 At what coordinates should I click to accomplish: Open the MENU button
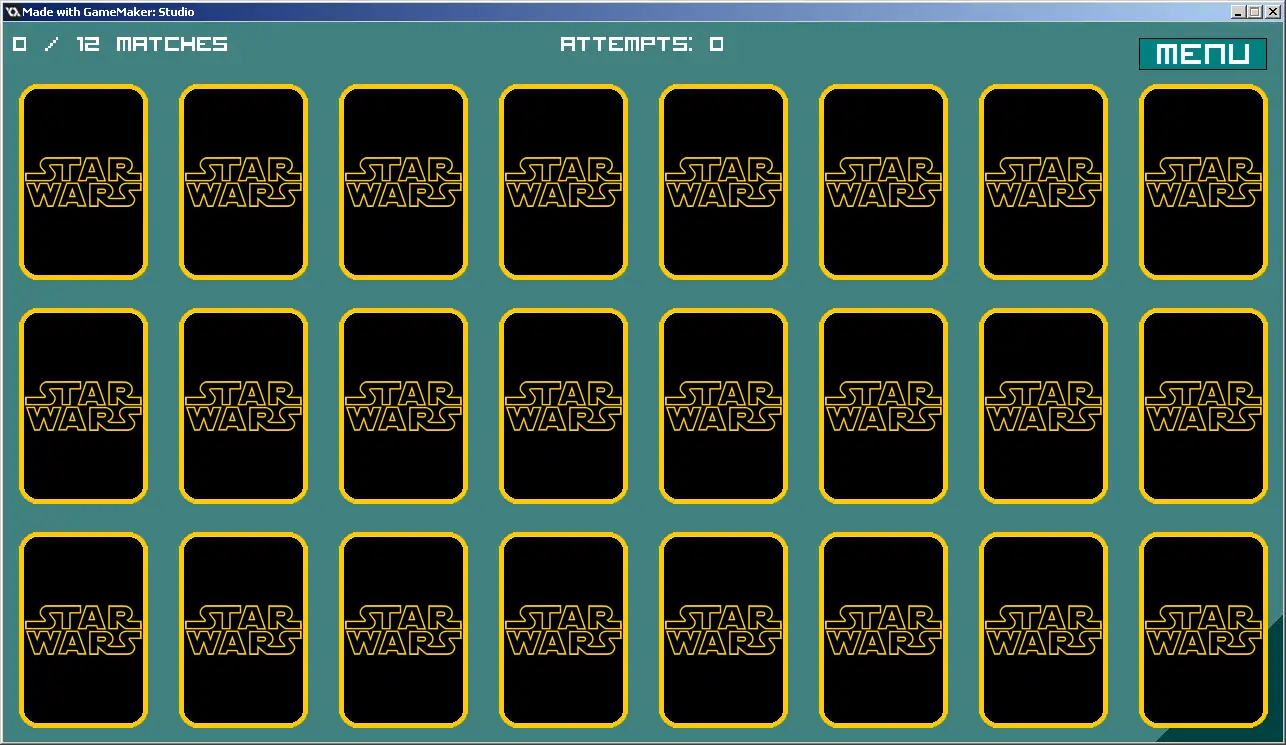click(1203, 54)
